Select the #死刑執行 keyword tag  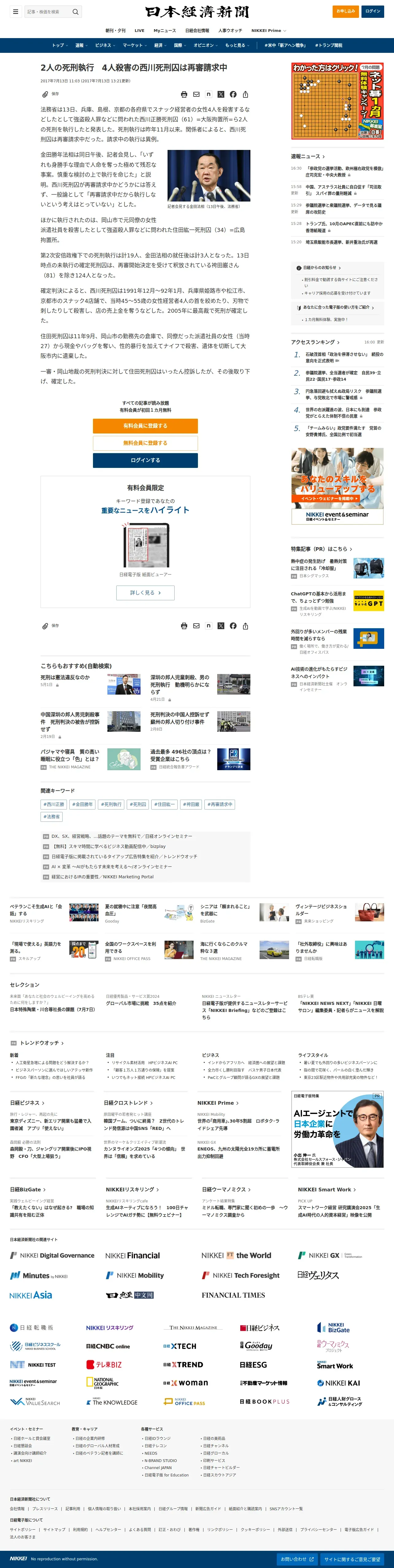click(x=111, y=804)
